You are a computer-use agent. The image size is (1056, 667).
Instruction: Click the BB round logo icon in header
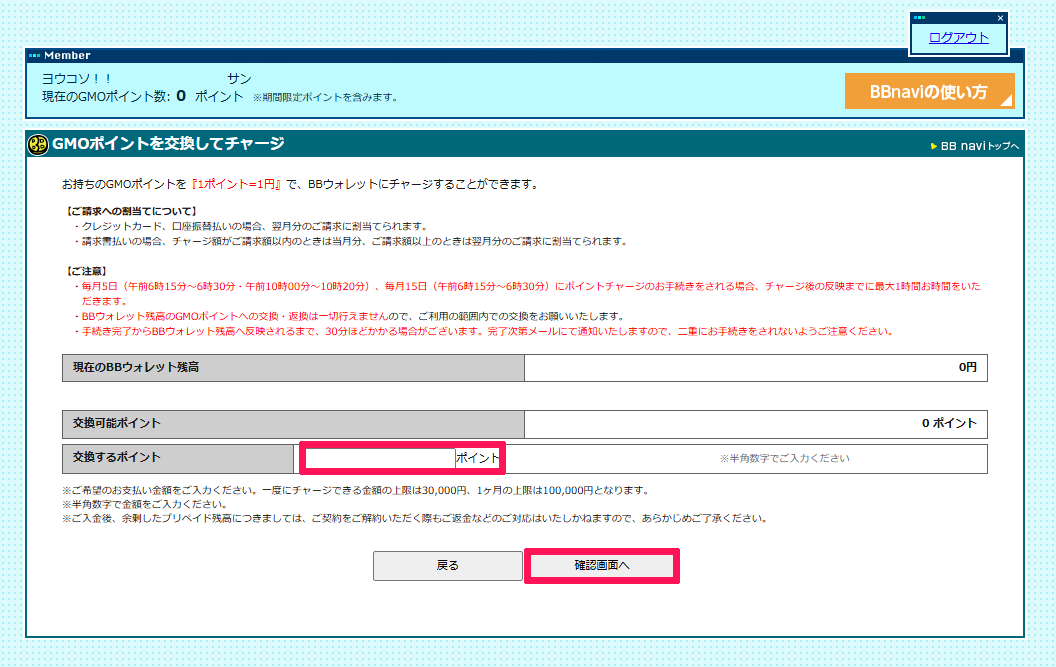coord(38,144)
